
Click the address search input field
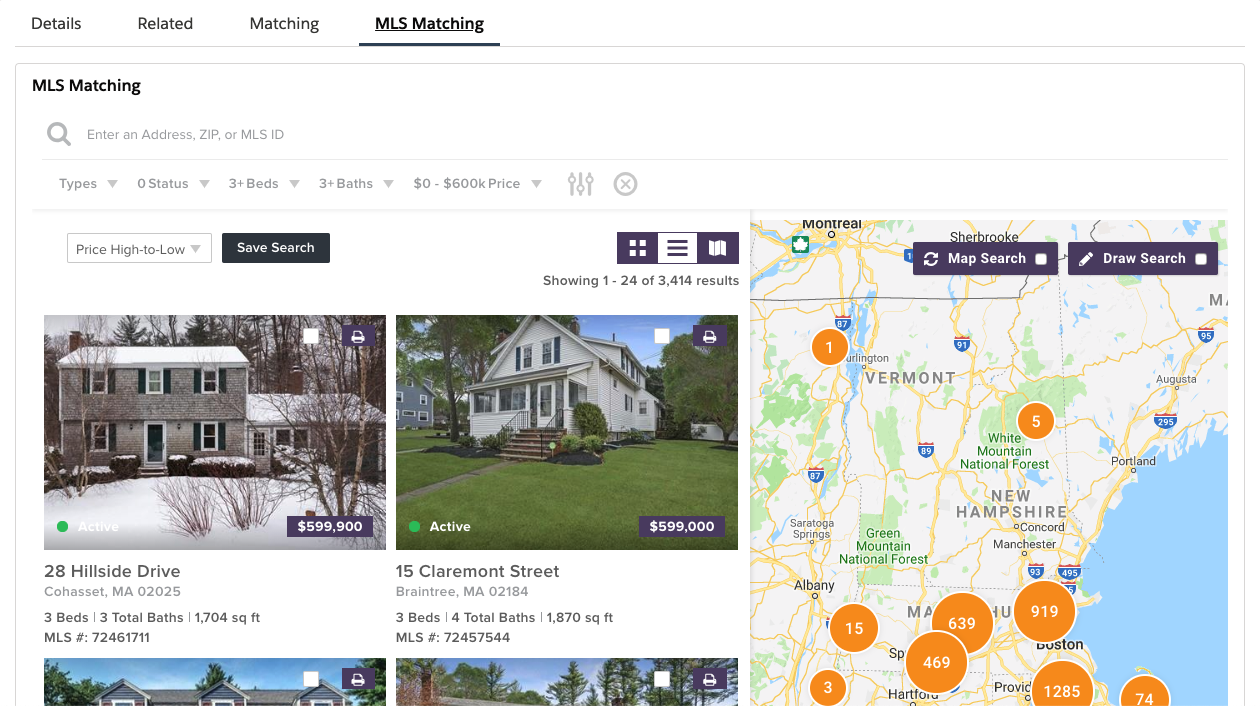pyautogui.click(x=300, y=133)
